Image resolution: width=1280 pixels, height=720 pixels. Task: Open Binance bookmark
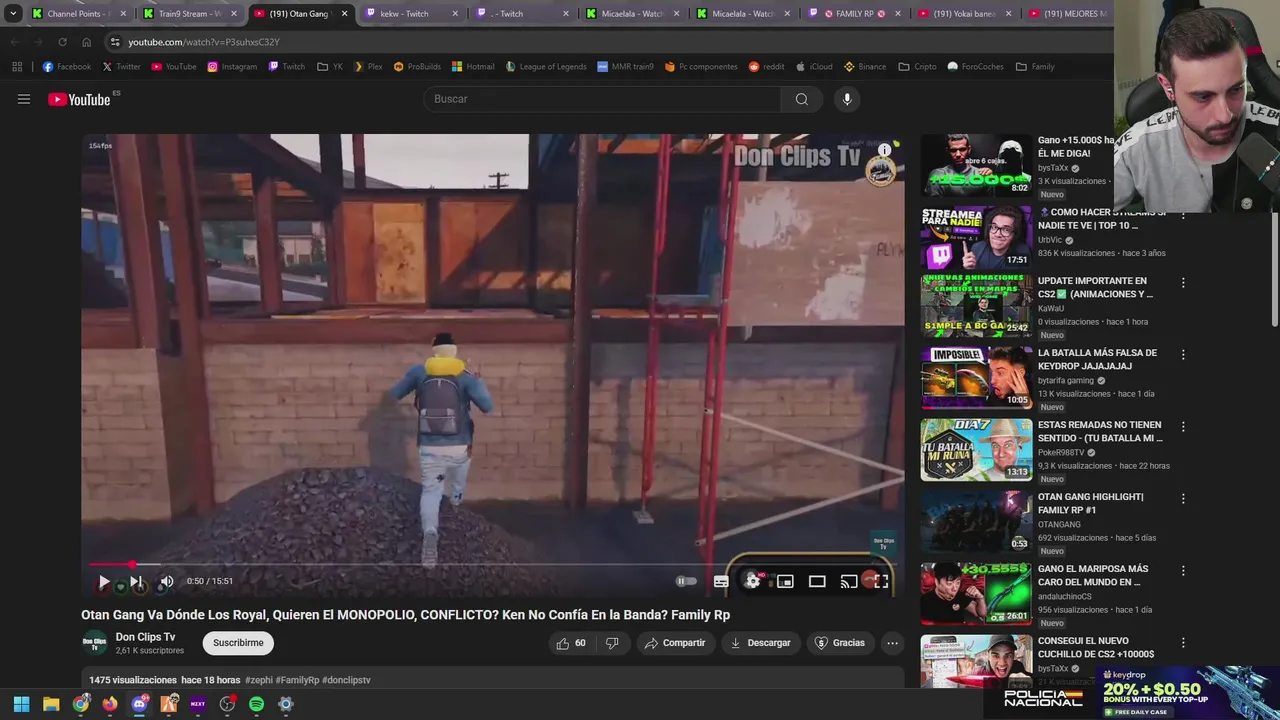(x=865, y=67)
